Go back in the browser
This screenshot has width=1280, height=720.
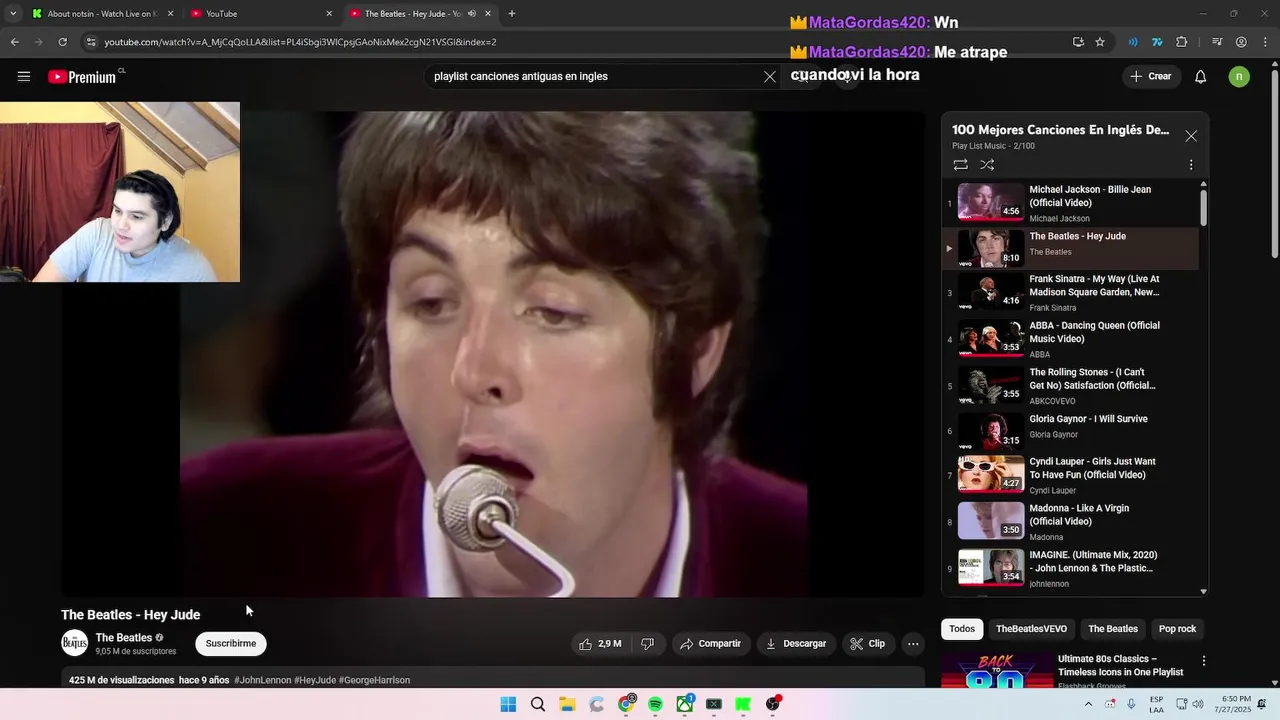tap(14, 42)
